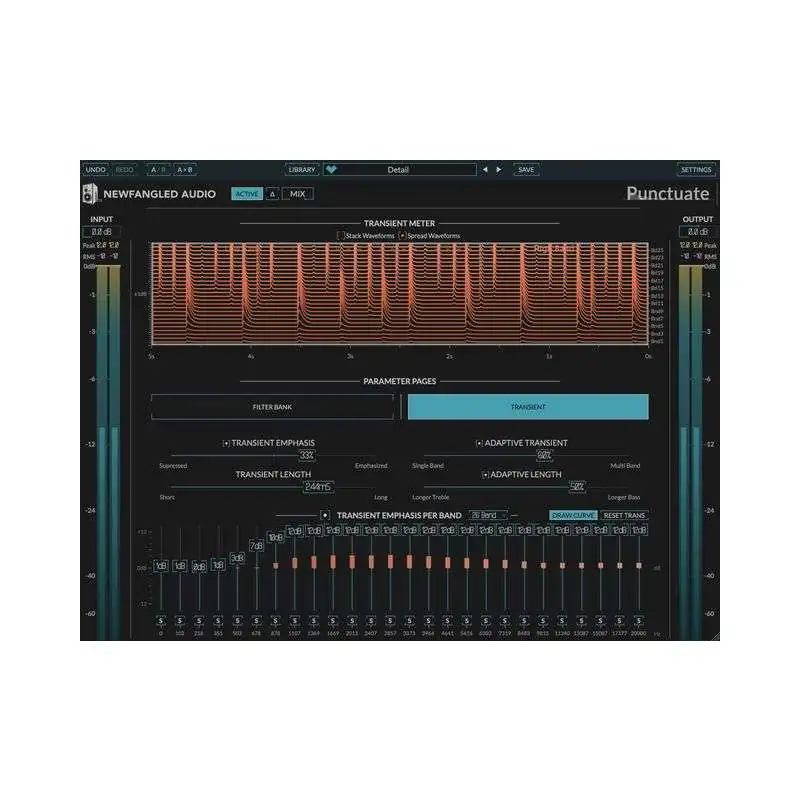Open SETTINGS
This screenshot has height=800, width=800.
(696, 169)
